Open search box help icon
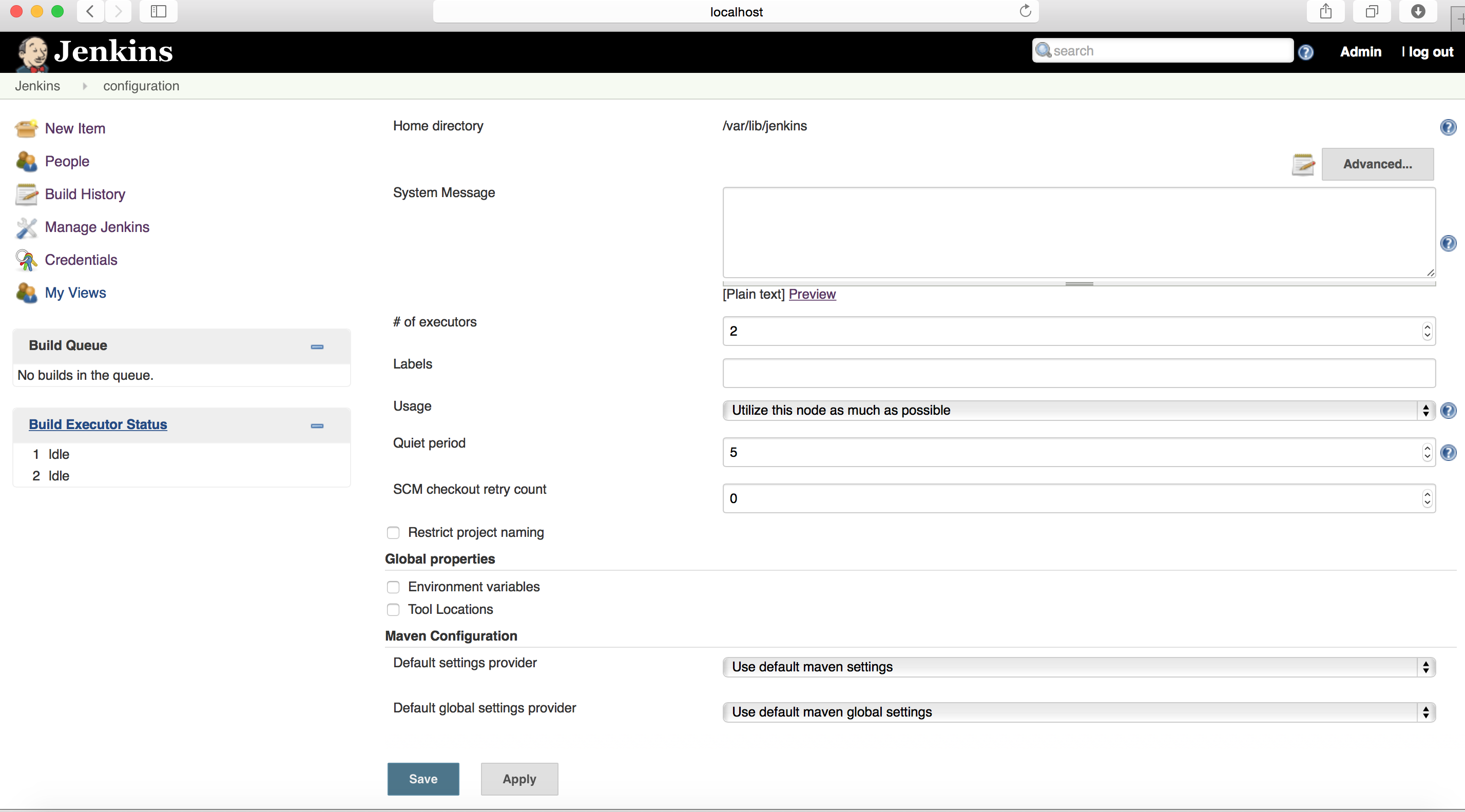This screenshot has width=1465, height=812. click(x=1306, y=52)
